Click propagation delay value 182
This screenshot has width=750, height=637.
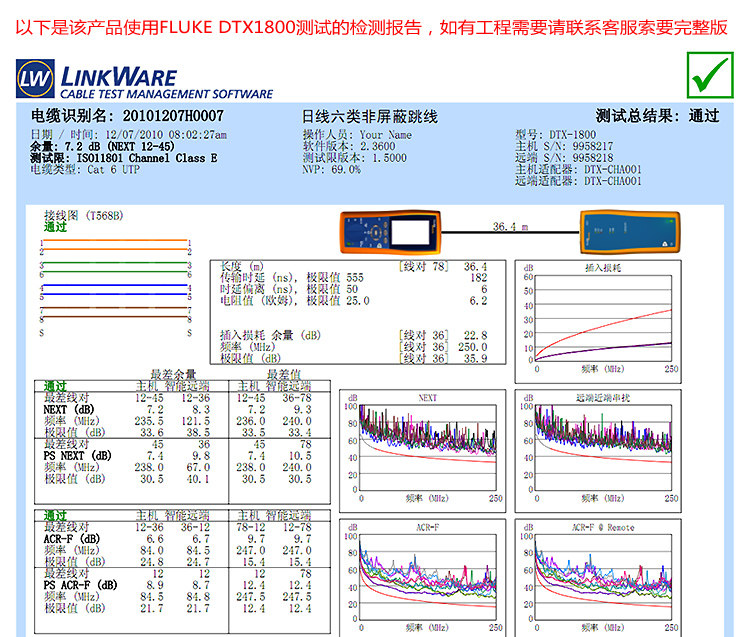click(x=478, y=277)
